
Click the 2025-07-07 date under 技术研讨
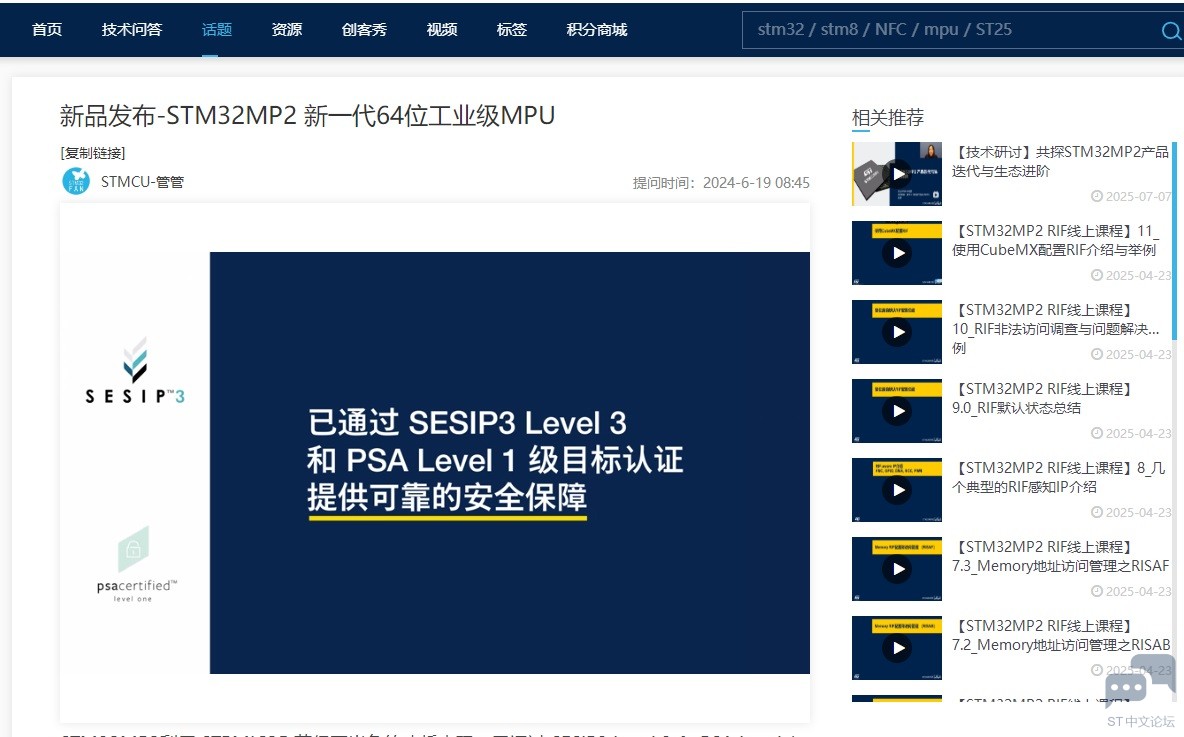1131,196
